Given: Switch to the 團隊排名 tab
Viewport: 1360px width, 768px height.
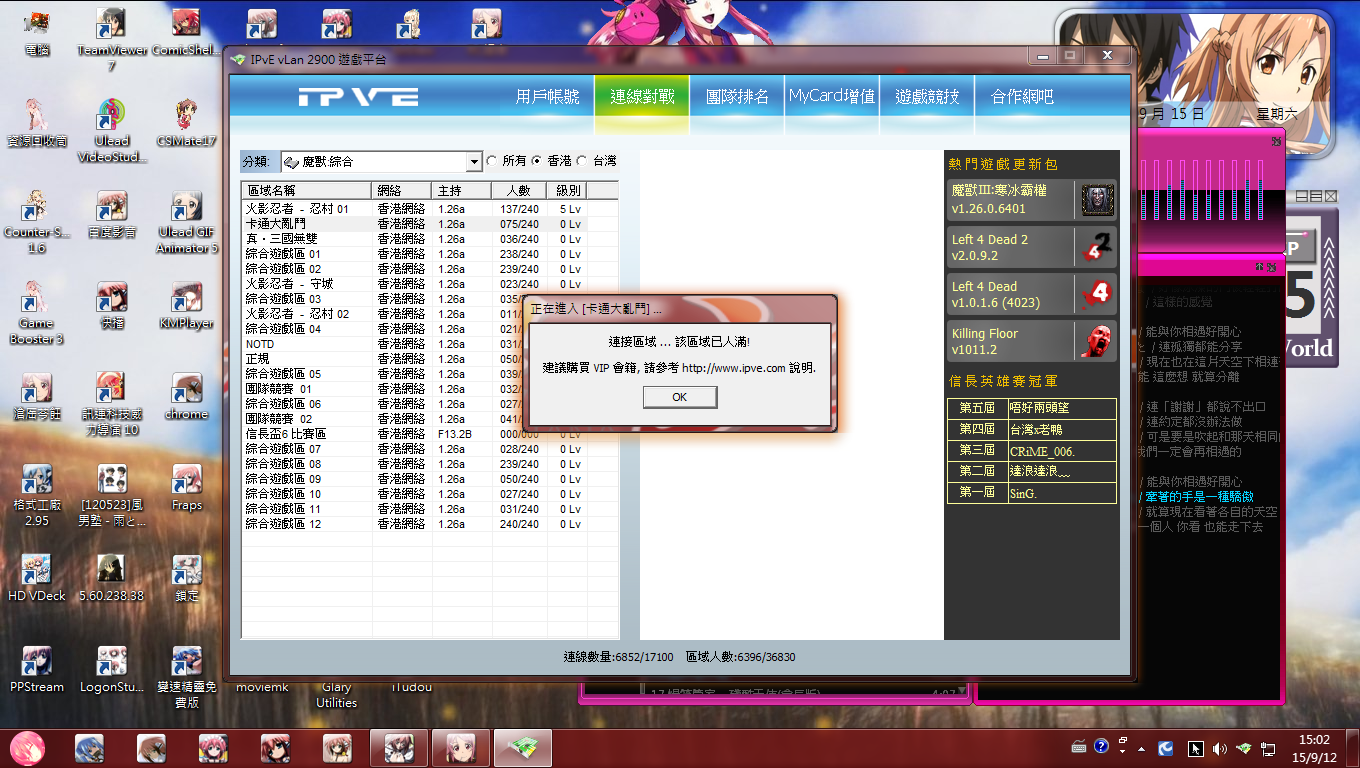Looking at the screenshot, I should tap(737, 97).
